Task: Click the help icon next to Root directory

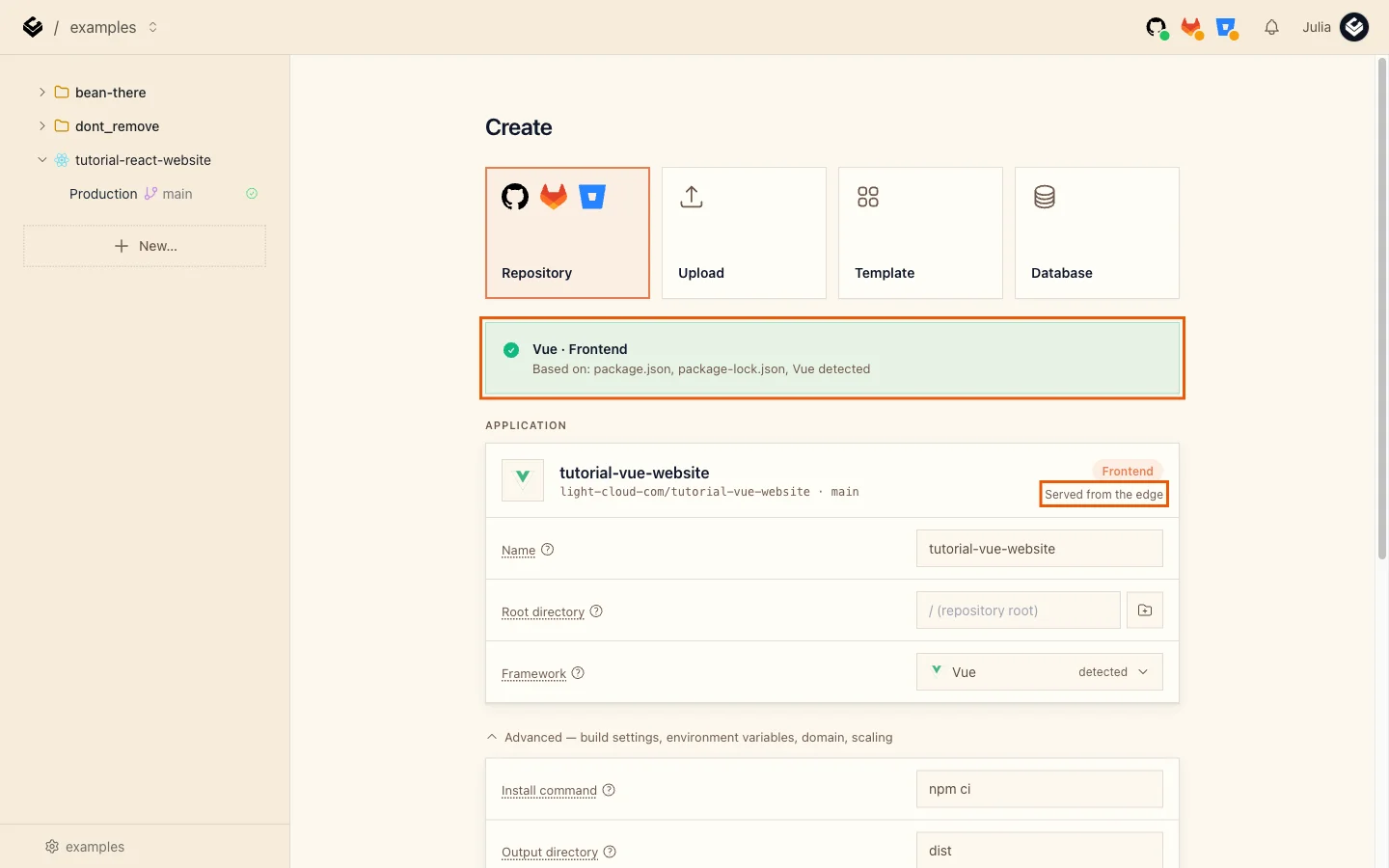Action: click(x=596, y=611)
